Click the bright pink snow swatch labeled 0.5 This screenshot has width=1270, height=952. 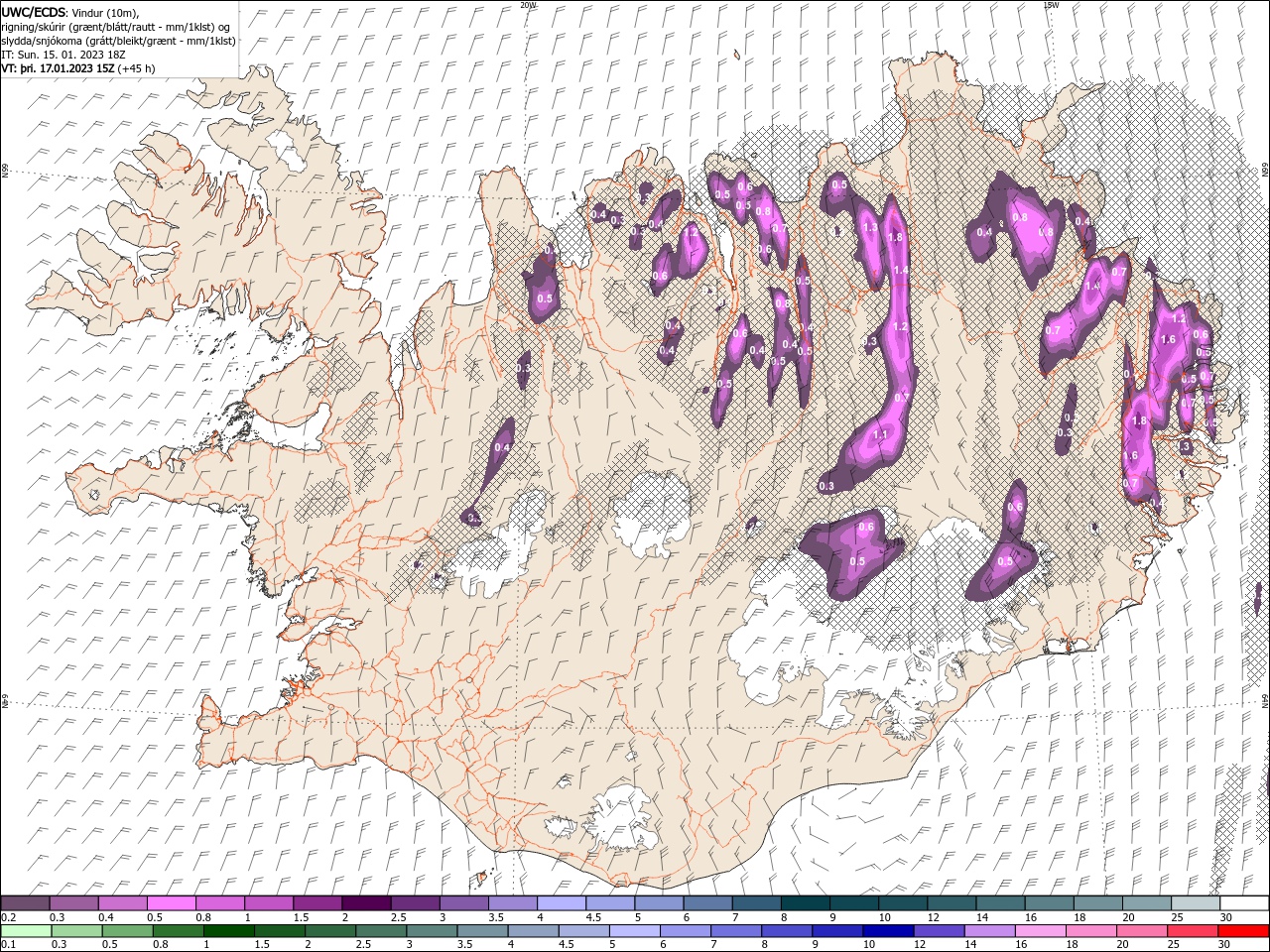172,903
